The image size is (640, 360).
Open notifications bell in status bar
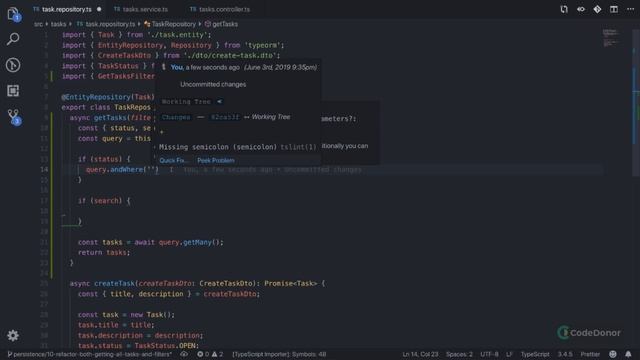click(628, 354)
